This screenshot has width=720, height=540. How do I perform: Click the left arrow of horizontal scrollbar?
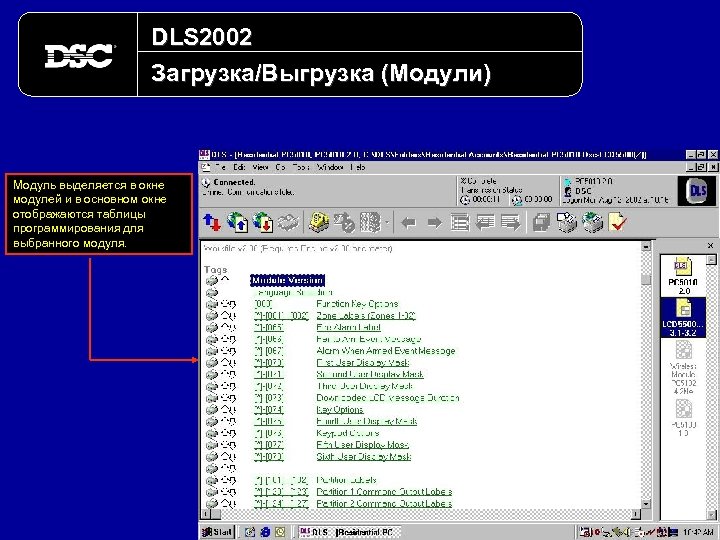[205, 514]
